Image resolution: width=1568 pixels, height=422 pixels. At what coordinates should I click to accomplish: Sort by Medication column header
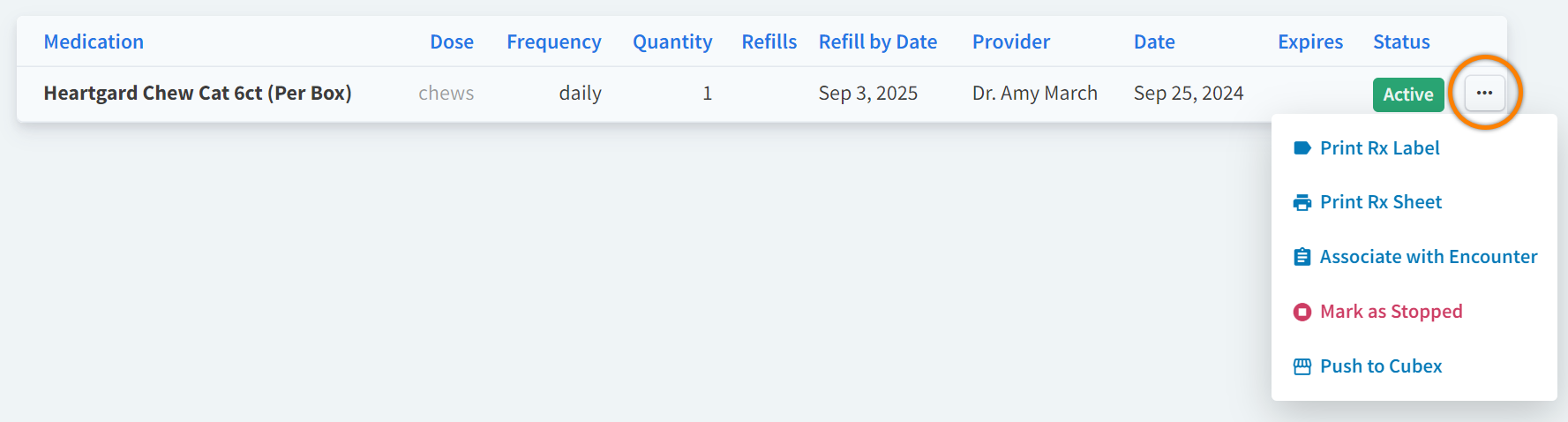pos(94,41)
